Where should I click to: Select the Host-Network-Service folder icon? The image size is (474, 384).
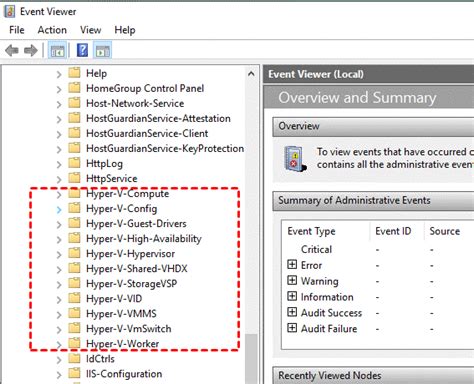pos(74,103)
